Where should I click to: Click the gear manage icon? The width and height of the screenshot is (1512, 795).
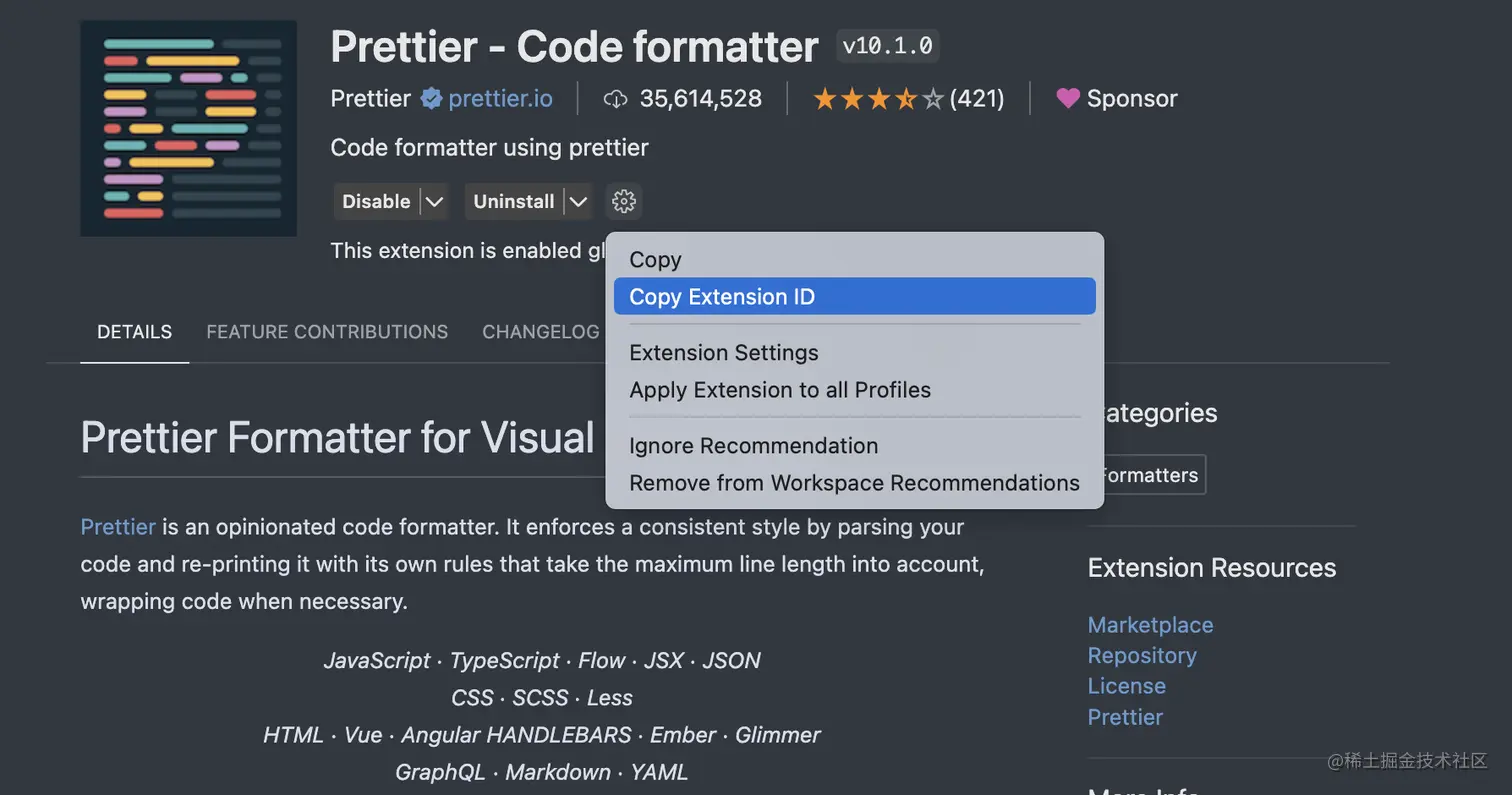pos(624,201)
